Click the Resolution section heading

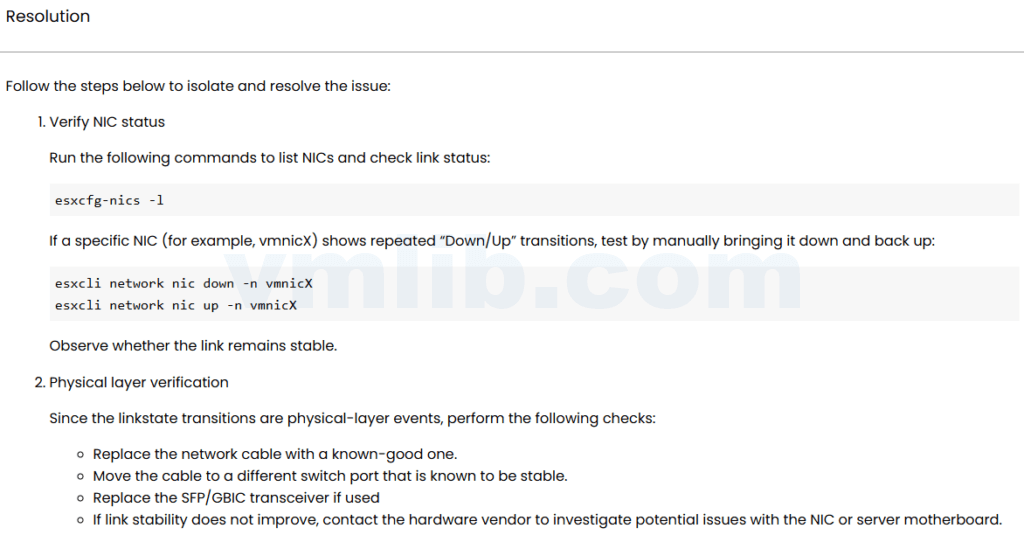pos(48,17)
